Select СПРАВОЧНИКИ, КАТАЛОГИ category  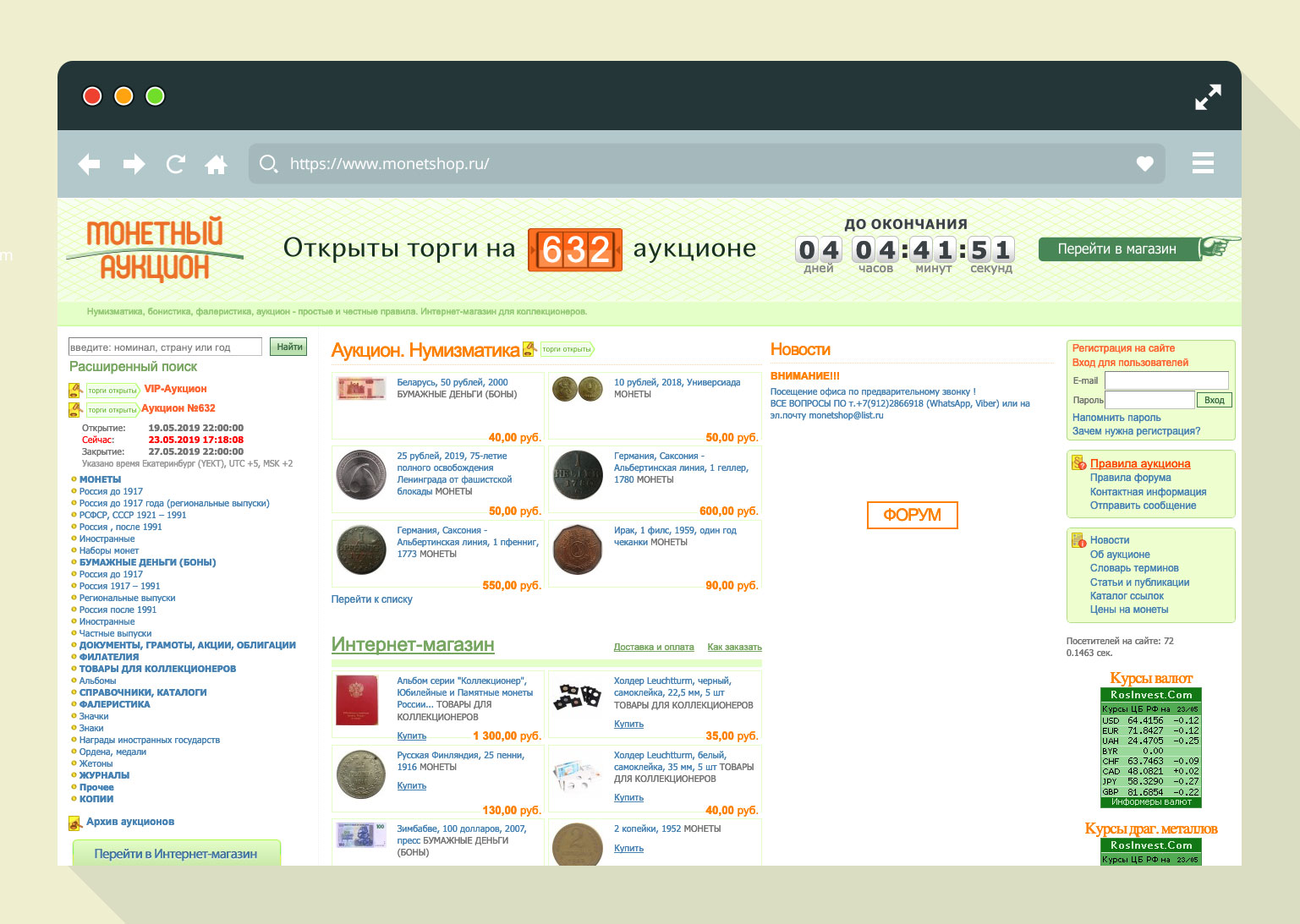coord(143,692)
